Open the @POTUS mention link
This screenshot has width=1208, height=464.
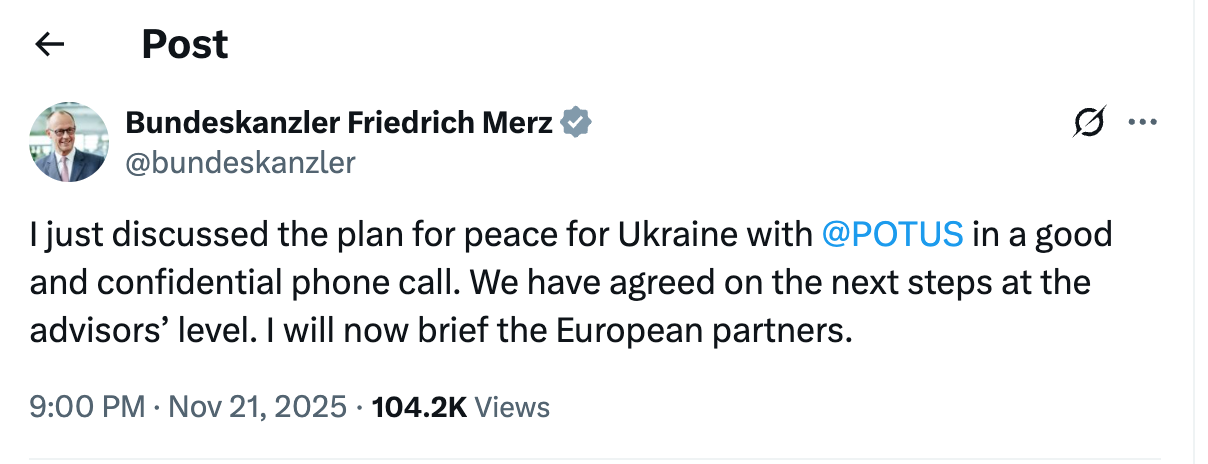coord(892,234)
